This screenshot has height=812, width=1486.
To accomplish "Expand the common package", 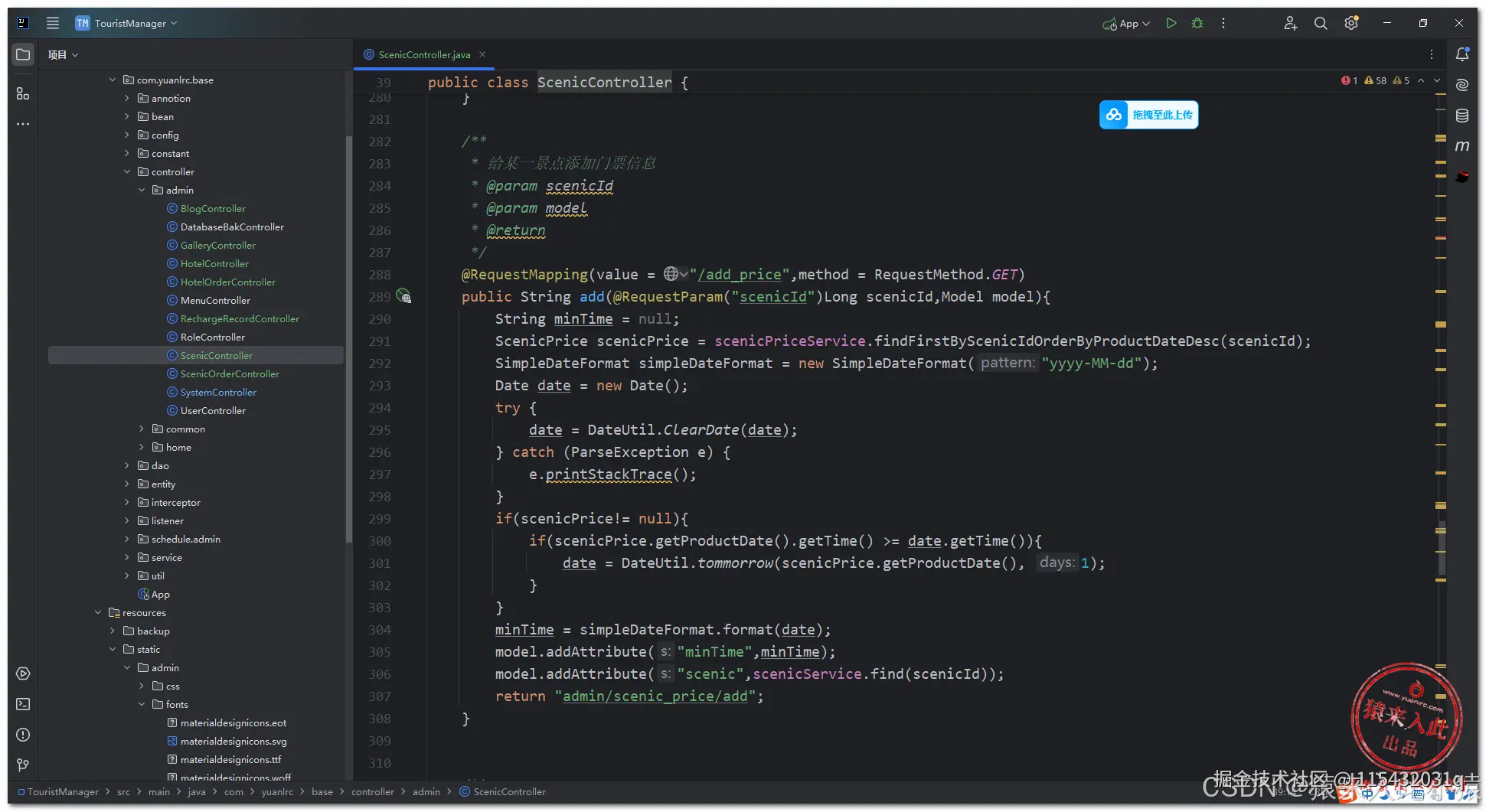I will click(142, 429).
